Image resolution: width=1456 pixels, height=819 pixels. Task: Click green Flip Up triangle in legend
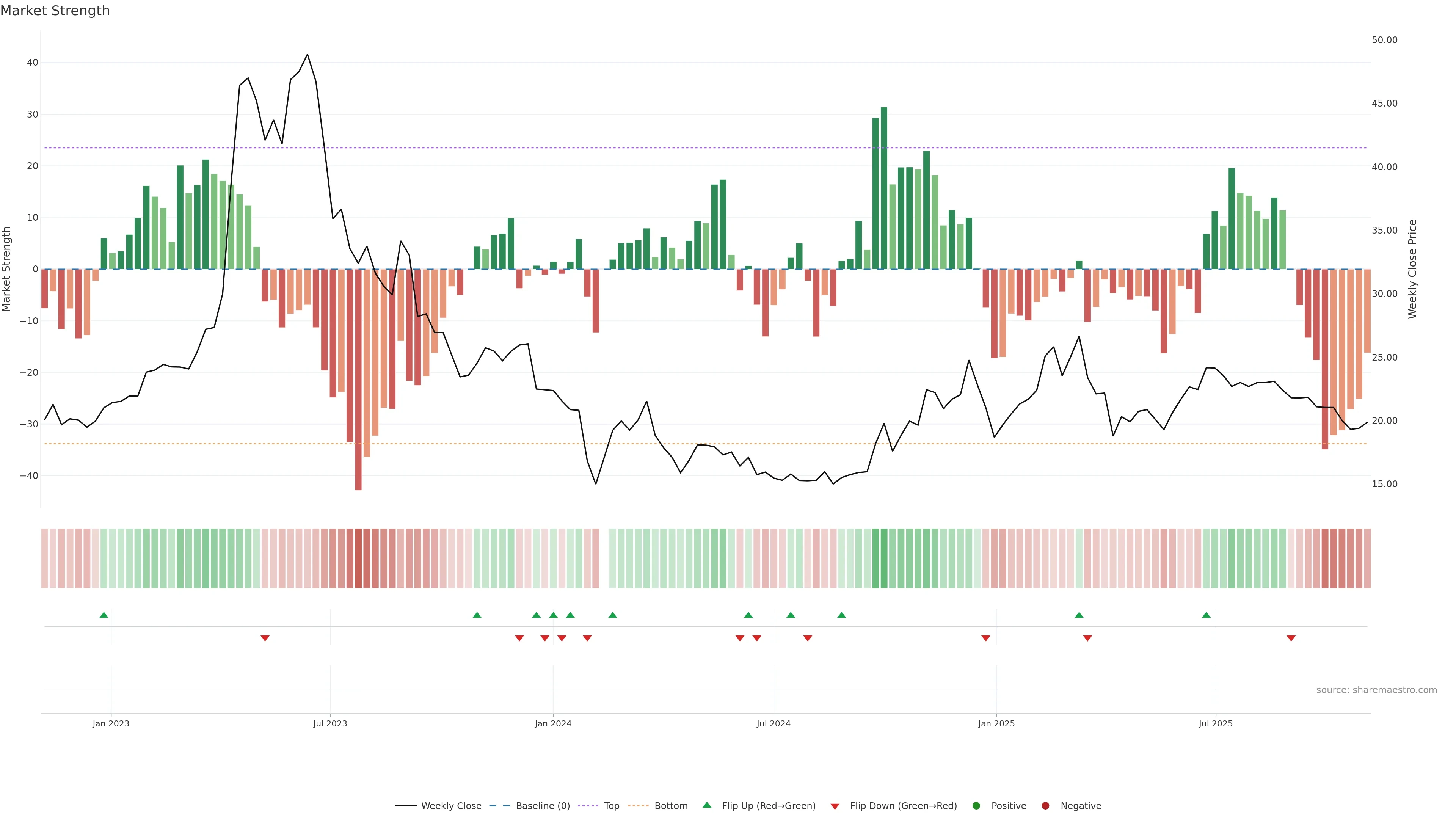tap(706, 805)
